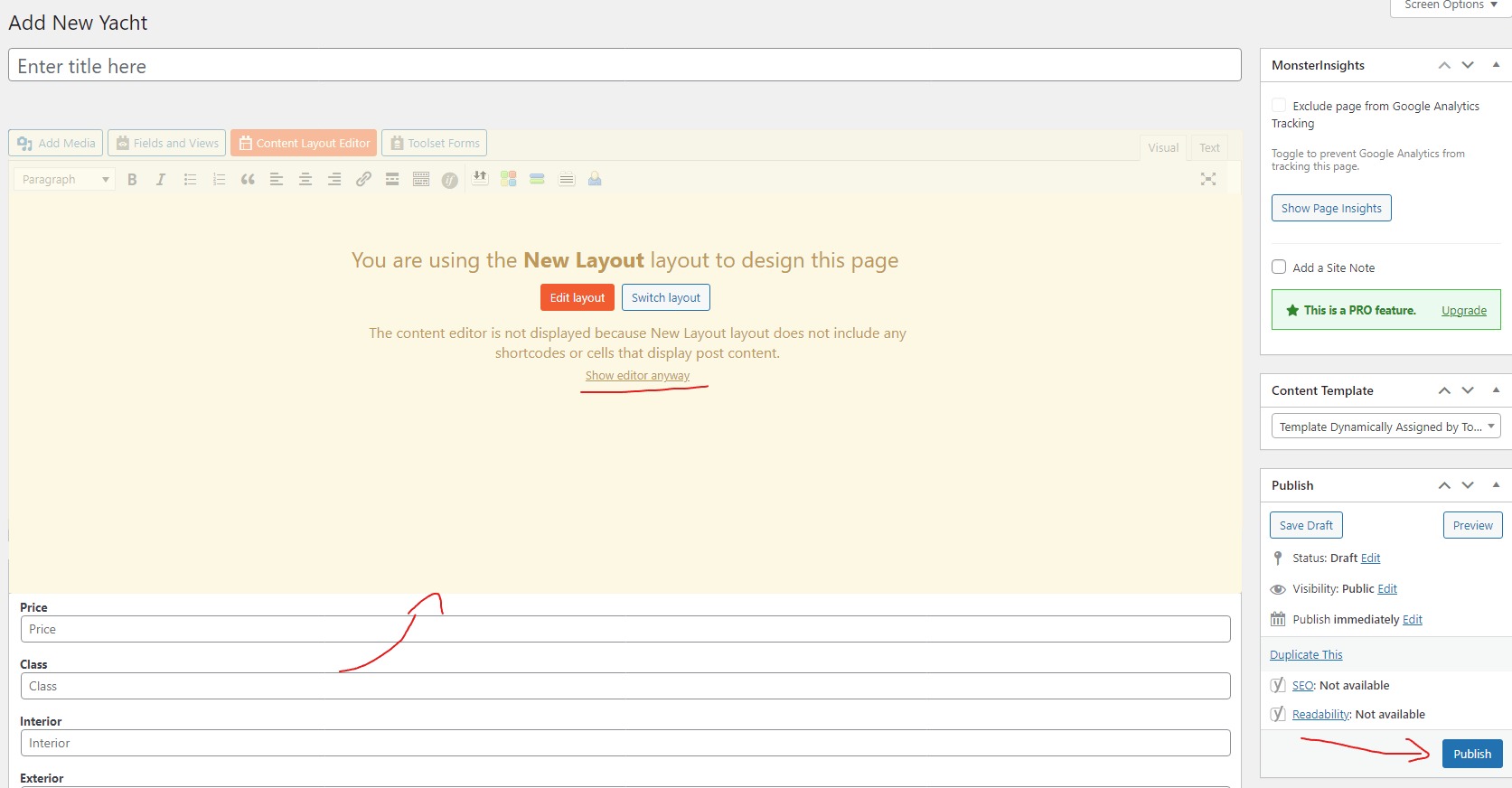Click the green and blue bars icon

click(538, 179)
